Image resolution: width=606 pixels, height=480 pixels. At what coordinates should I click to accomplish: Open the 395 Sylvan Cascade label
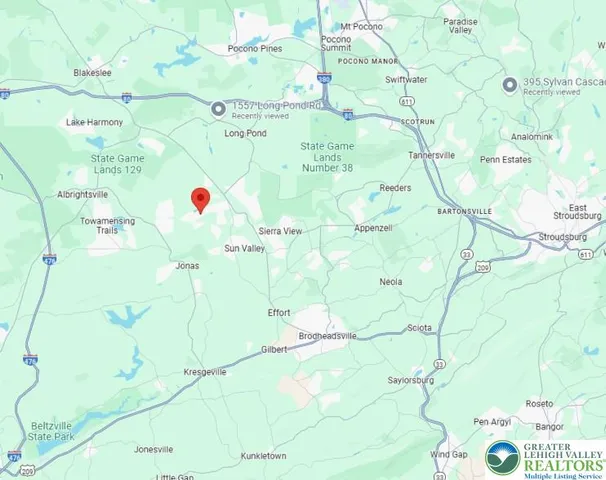564,82
